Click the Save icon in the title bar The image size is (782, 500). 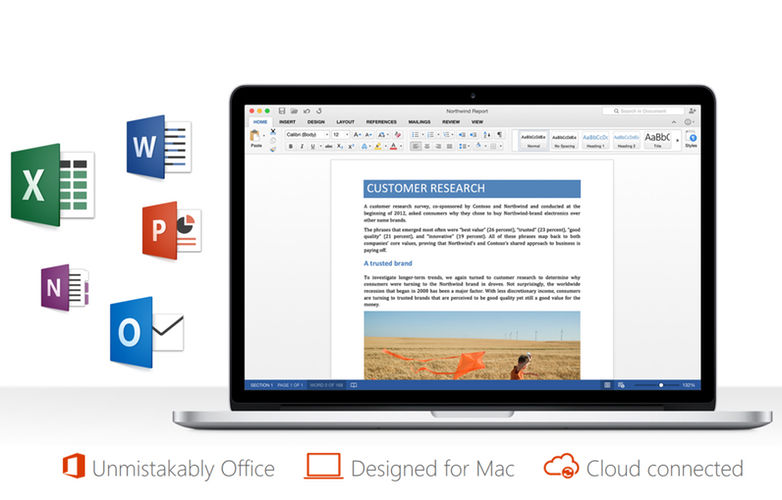282,111
